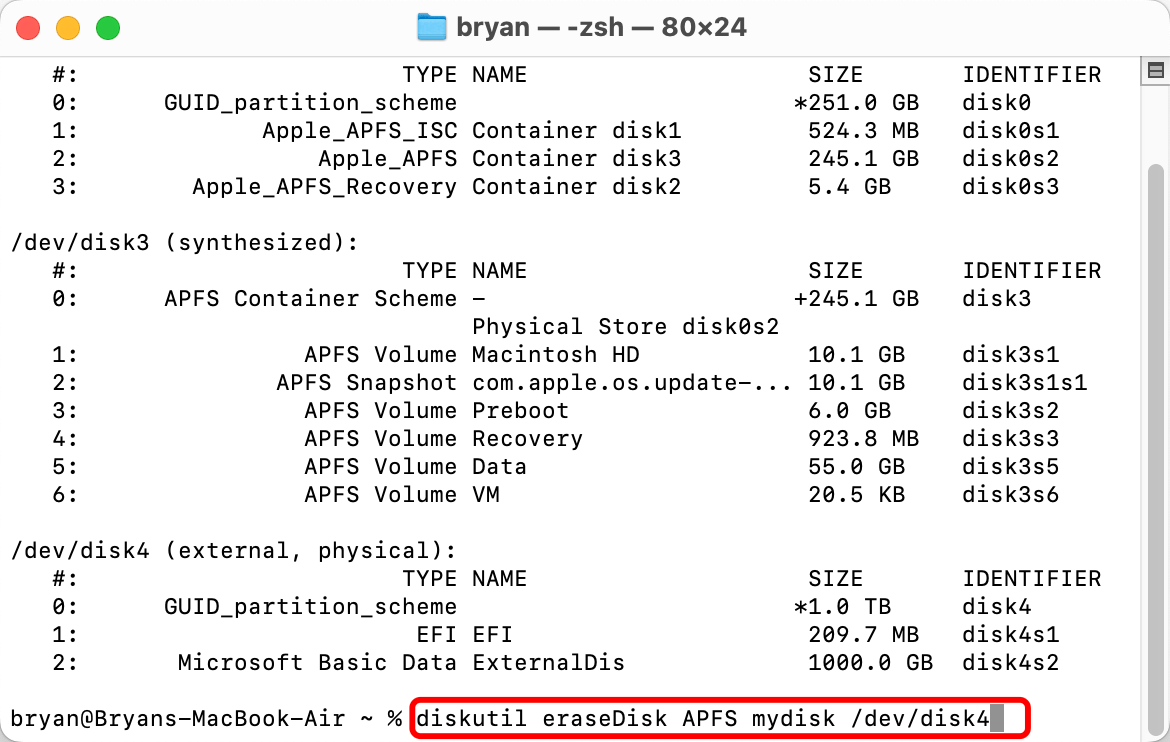
Task: Click the green full-screen button
Action: pos(108,28)
